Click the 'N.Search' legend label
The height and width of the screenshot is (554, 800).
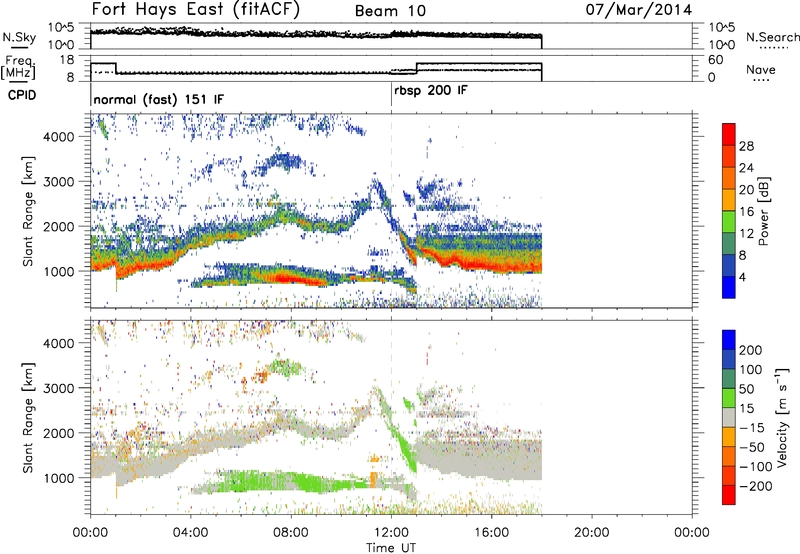pyautogui.click(x=772, y=37)
